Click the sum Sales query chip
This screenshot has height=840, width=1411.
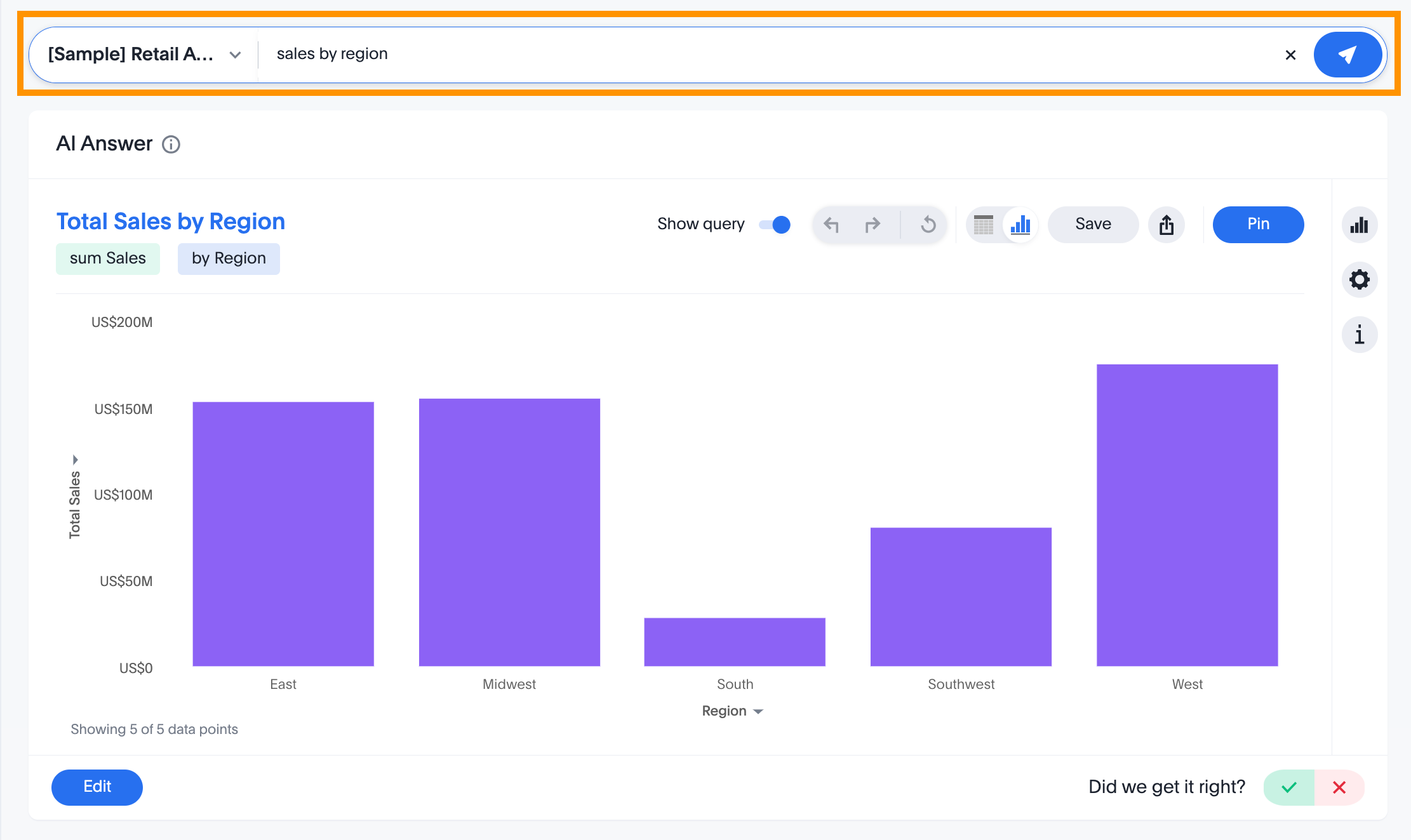click(x=108, y=258)
